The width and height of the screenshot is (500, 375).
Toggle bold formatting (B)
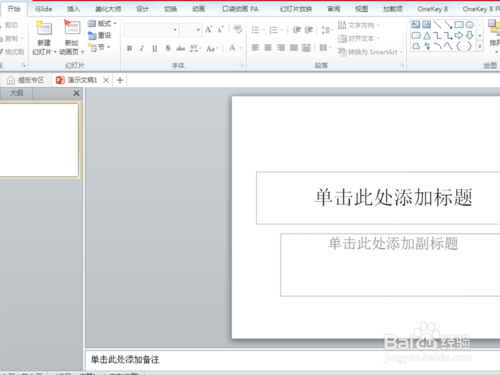click(x=129, y=48)
